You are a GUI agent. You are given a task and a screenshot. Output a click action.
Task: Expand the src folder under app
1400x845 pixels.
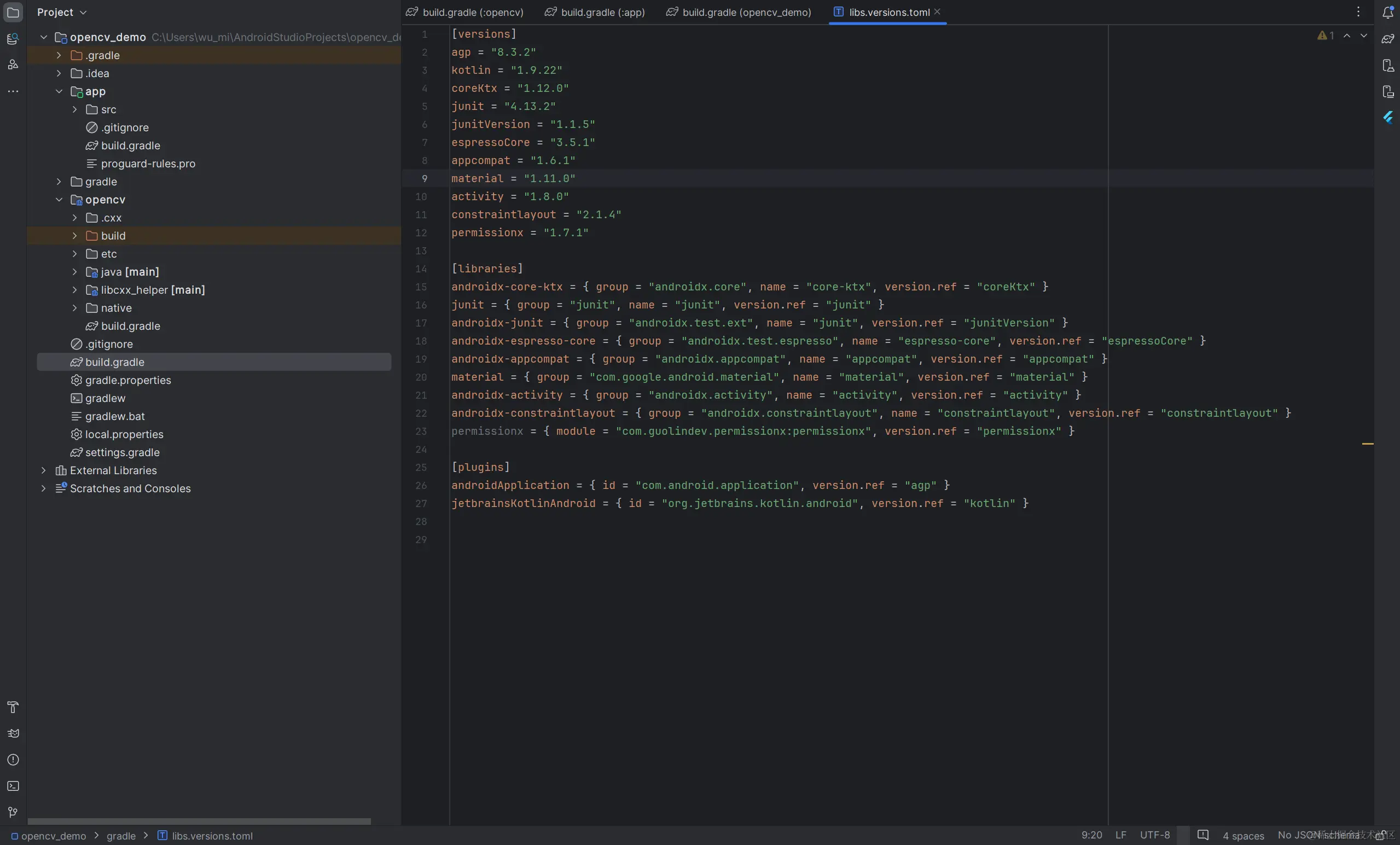pyautogui.click(x=74, y=109)
